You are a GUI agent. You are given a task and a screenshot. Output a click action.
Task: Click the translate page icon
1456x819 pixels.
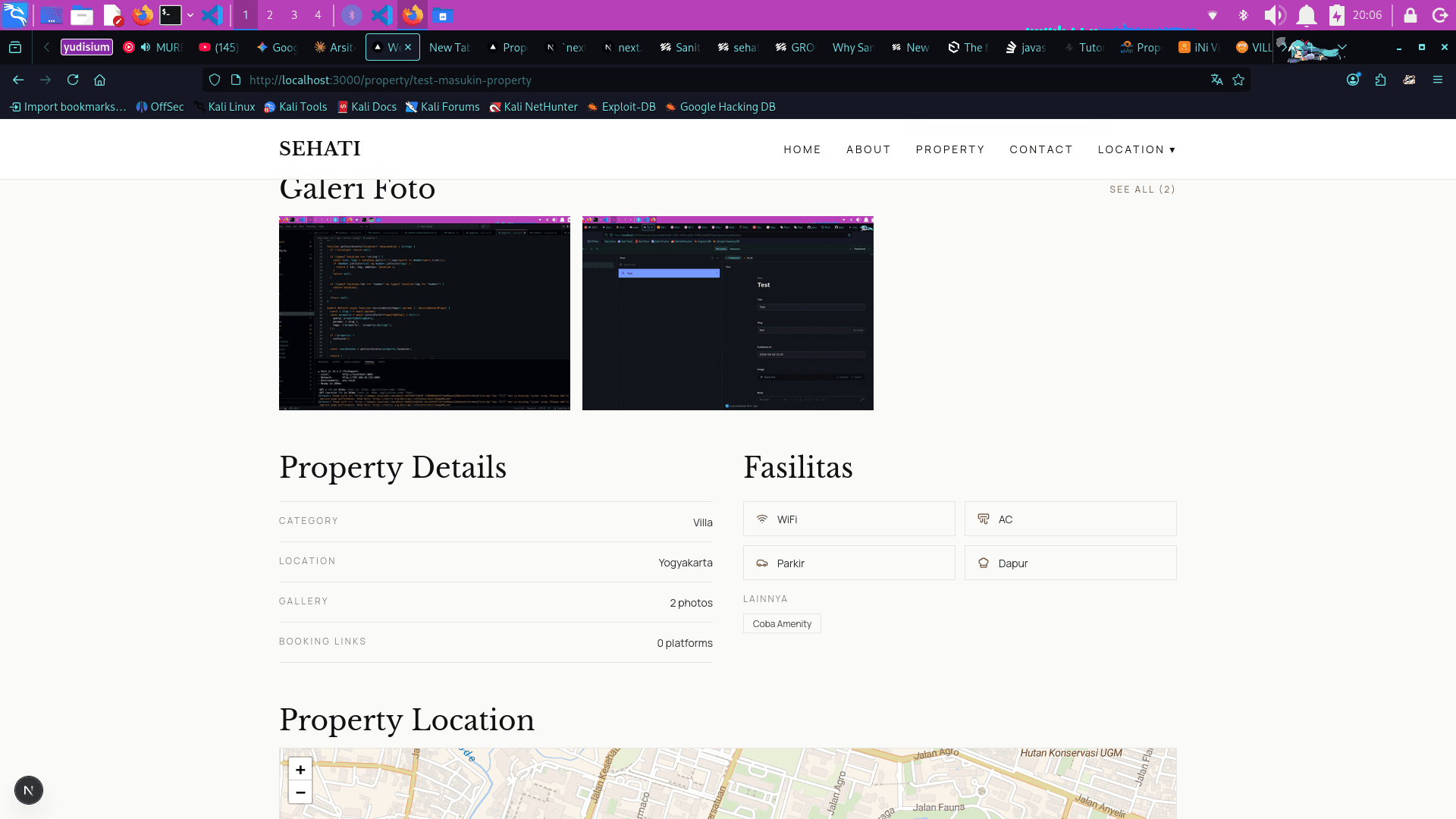point(1216,80)
